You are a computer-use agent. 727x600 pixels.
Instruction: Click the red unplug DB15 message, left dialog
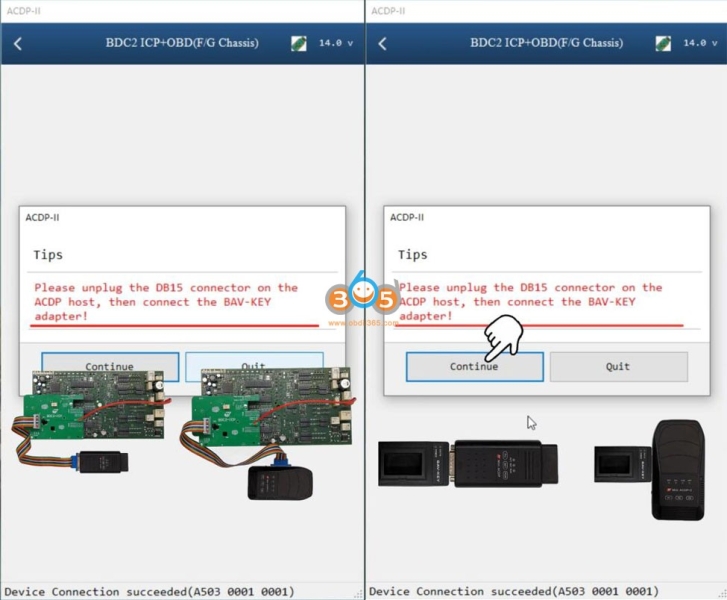(166, 302)
